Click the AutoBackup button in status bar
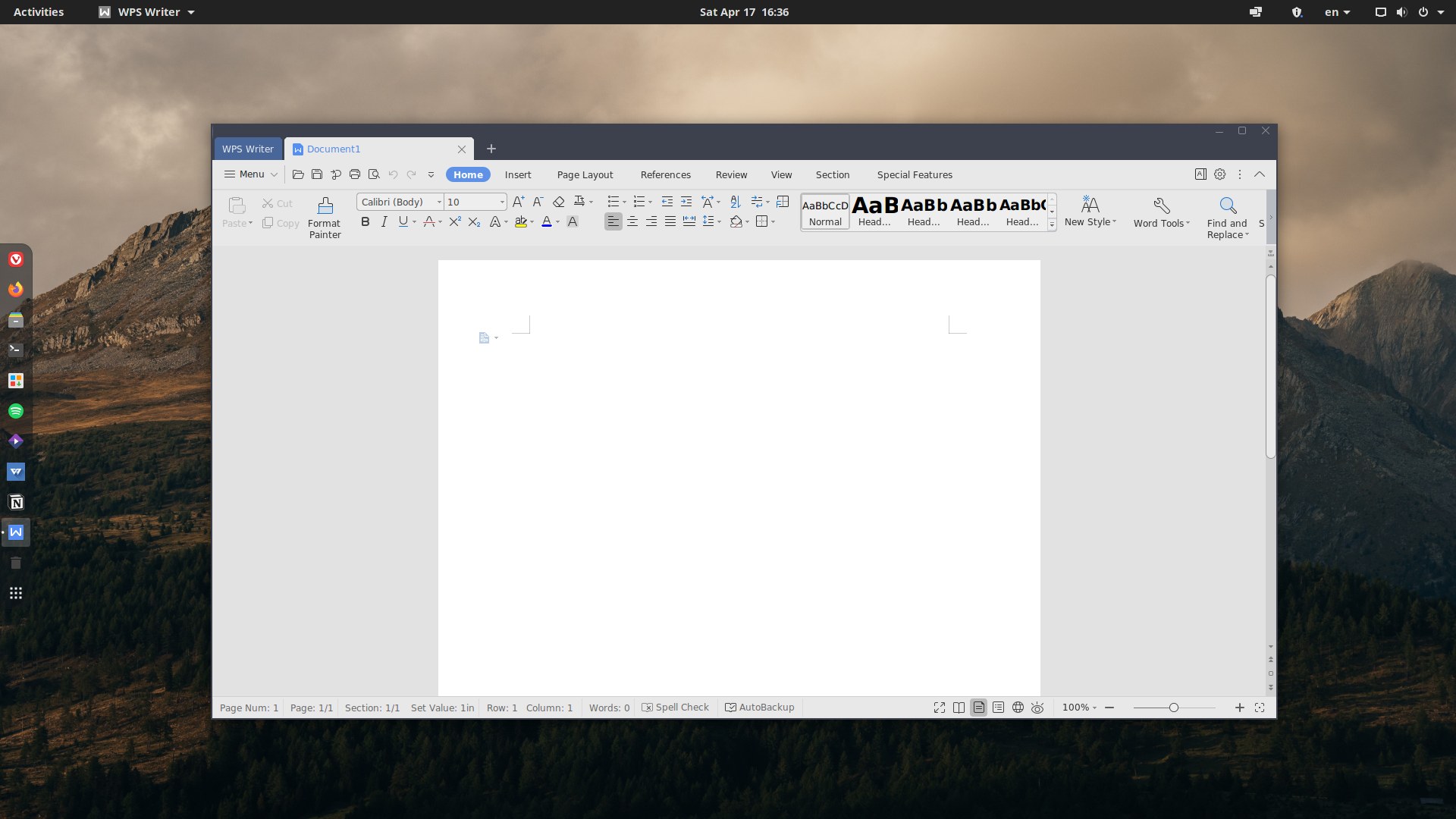 click(x=759, y=707)
